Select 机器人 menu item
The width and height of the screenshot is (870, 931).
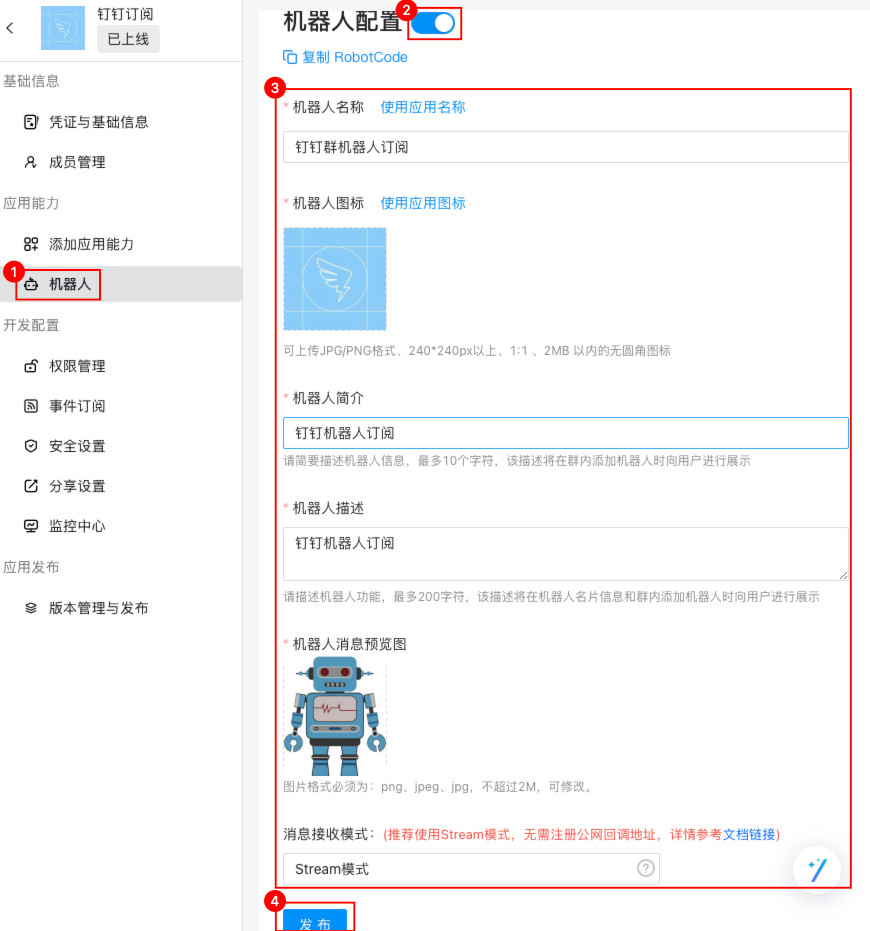click(x=121, y=284)
